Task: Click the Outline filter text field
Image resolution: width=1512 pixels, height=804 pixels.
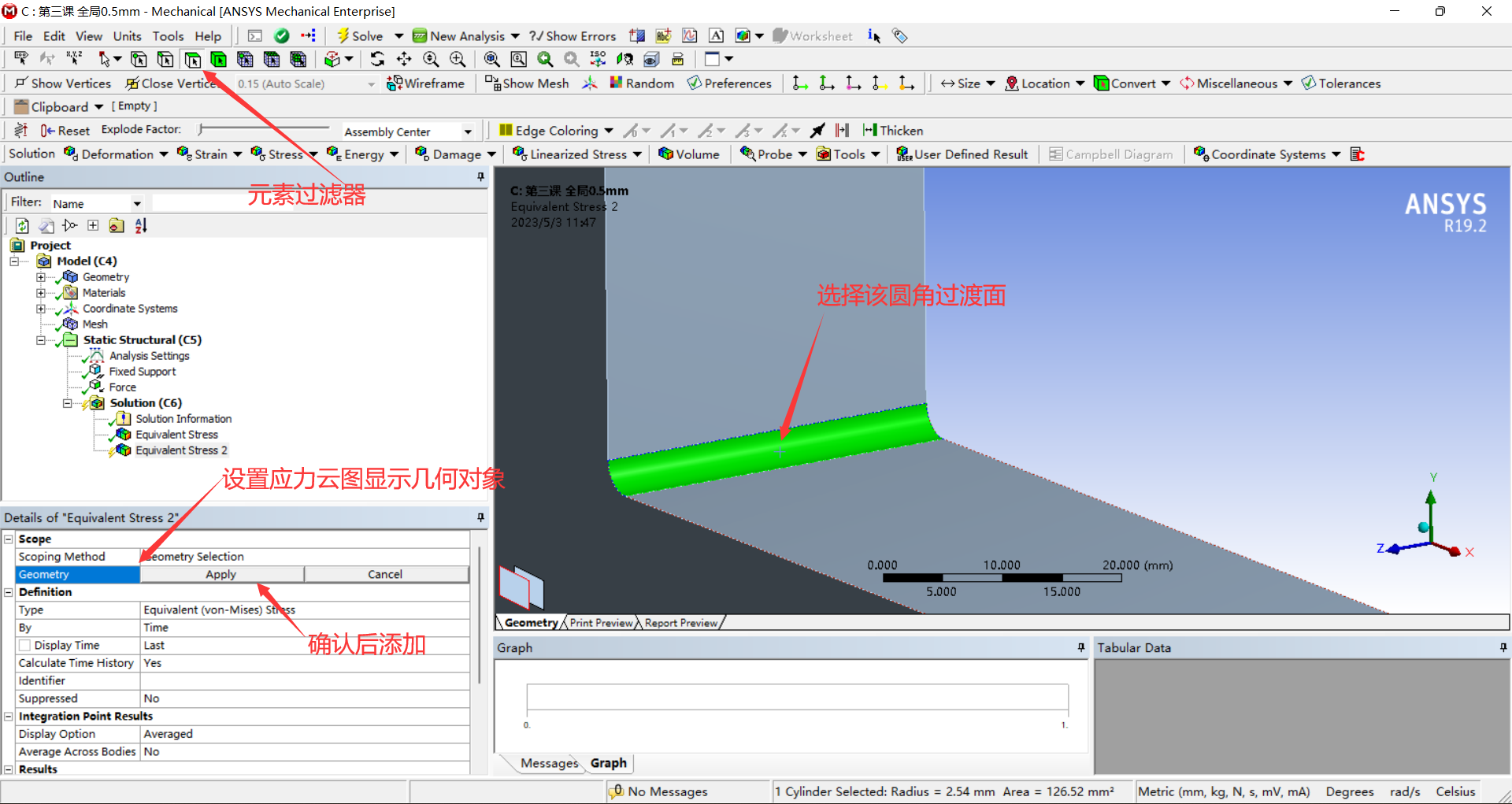Action: point(319,203)
